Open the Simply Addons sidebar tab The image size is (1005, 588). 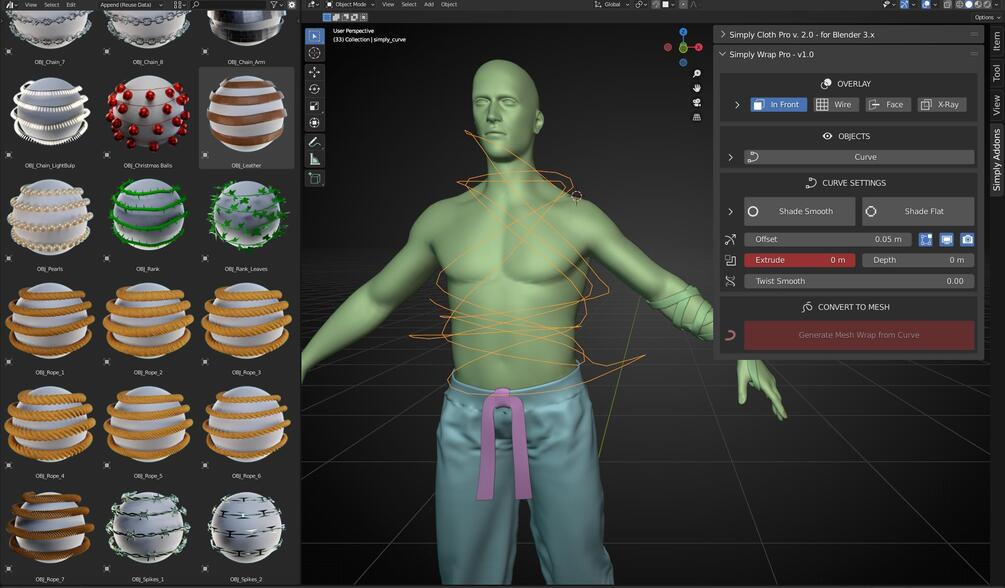[996, 160]
